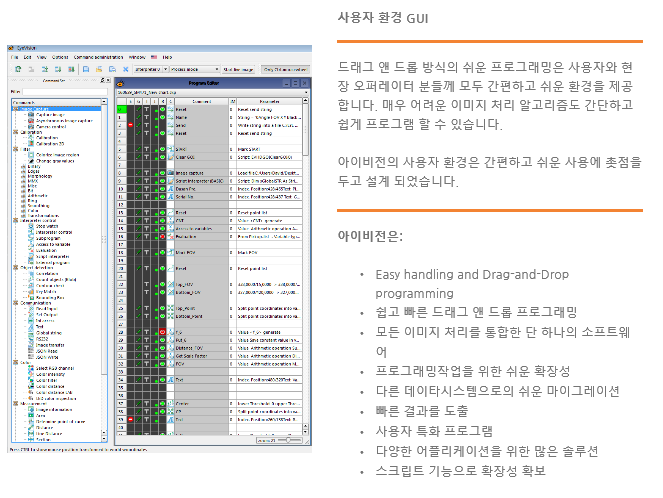
Task: Open the Command administration menu
Action: (x=98, y=58)
